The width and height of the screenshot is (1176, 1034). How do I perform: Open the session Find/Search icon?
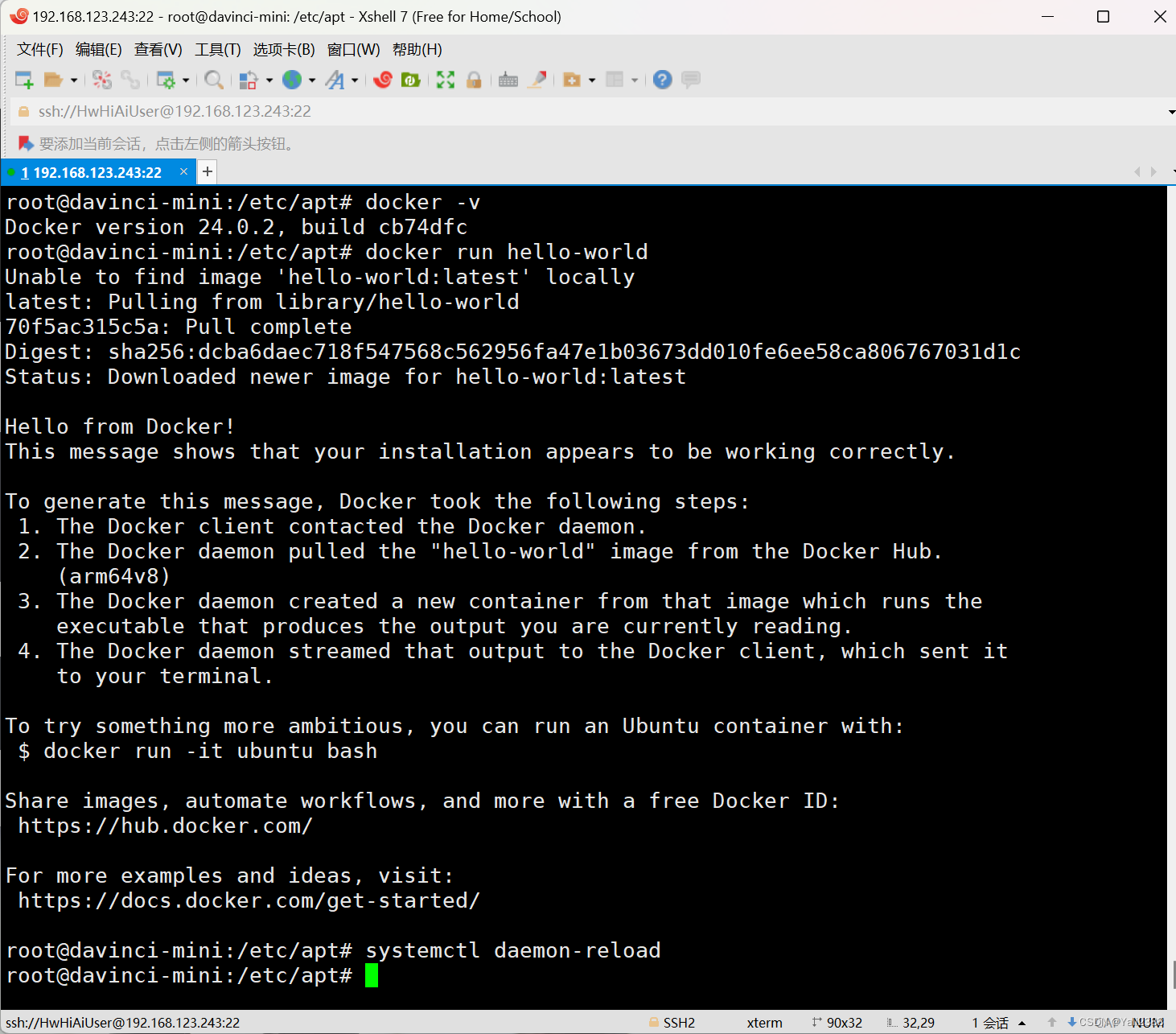point(214,79)
